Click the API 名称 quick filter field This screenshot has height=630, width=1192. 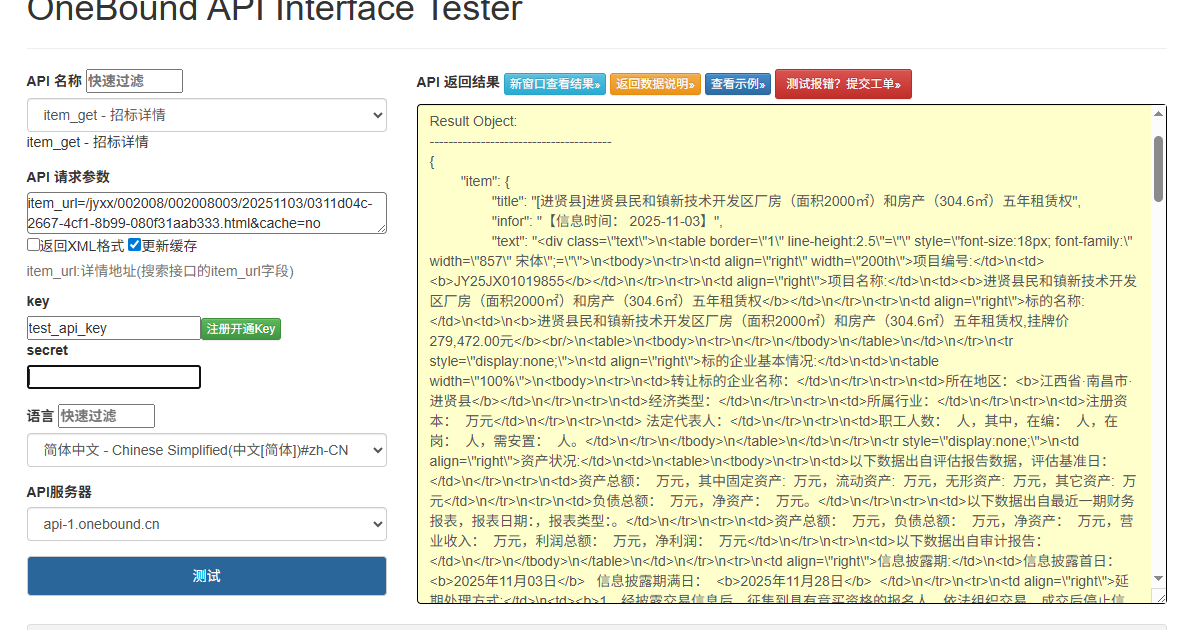click(x=134, y=81)
